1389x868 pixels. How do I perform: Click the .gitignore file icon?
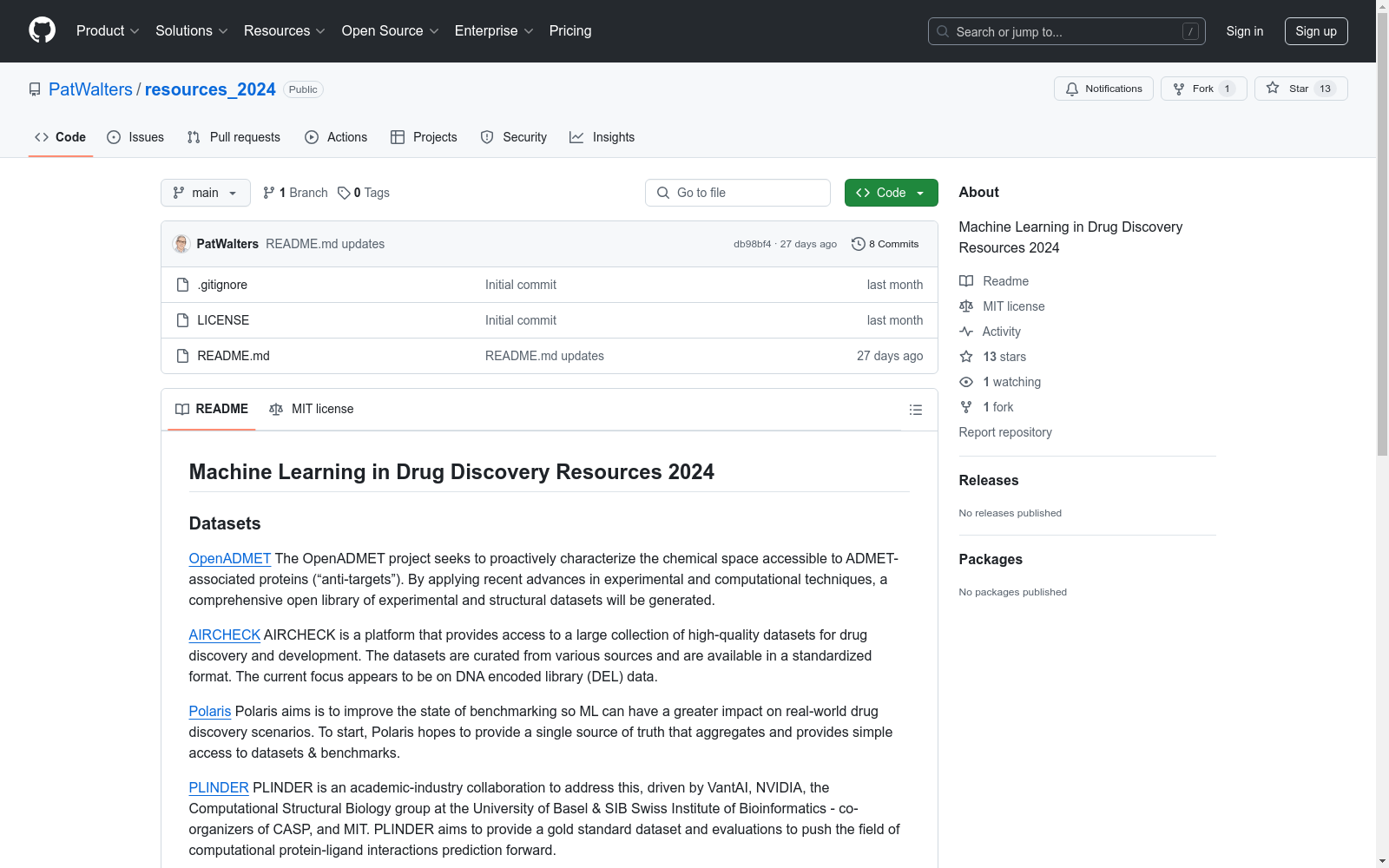[x=182, y=285]
